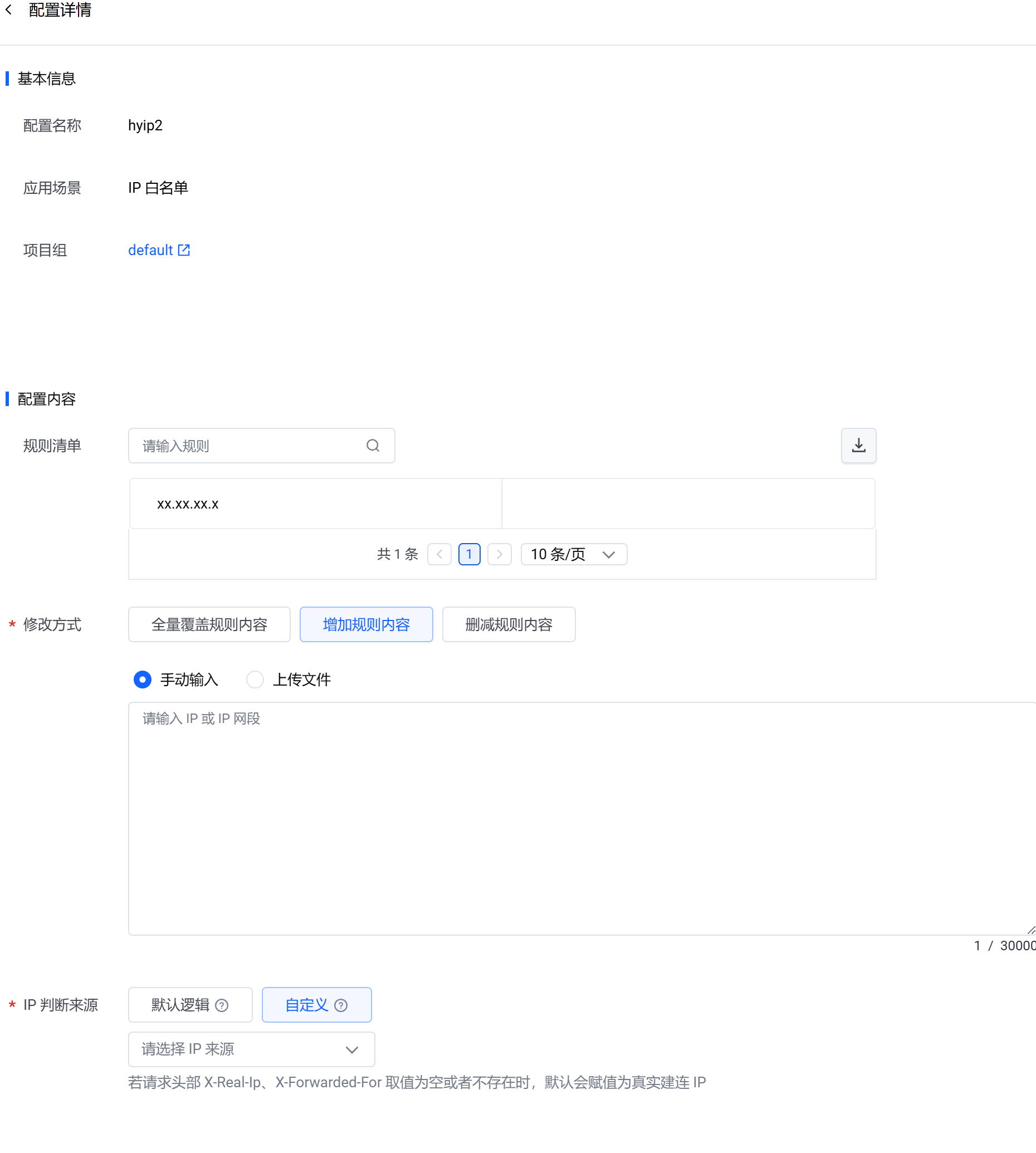Select the 增加规则内容 mode

[366, 624]
